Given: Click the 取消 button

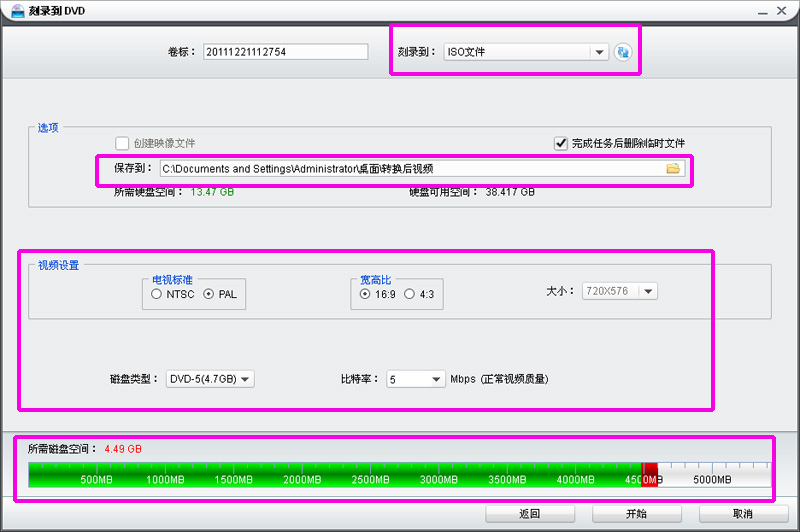Looking at the screenshot, I should click(x=743, y=514).
